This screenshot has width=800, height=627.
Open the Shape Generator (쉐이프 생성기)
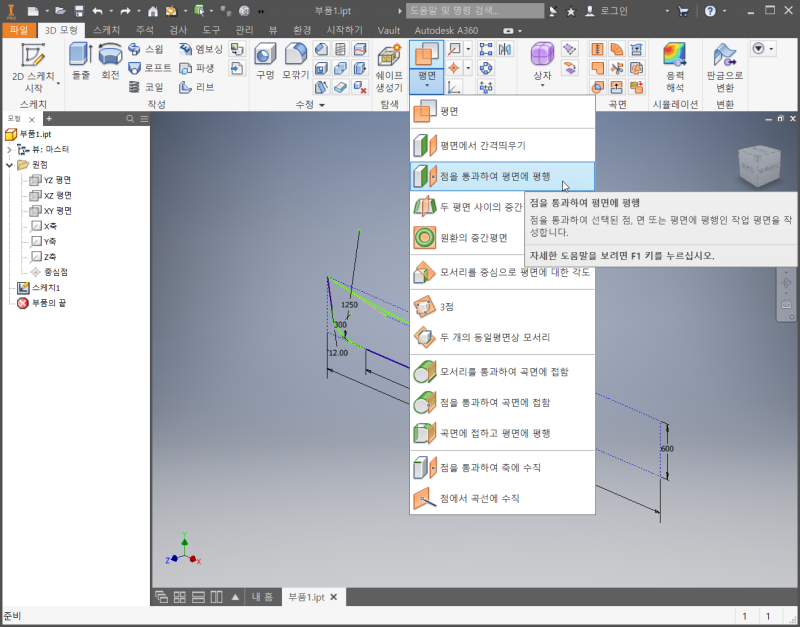coord(389,67)
